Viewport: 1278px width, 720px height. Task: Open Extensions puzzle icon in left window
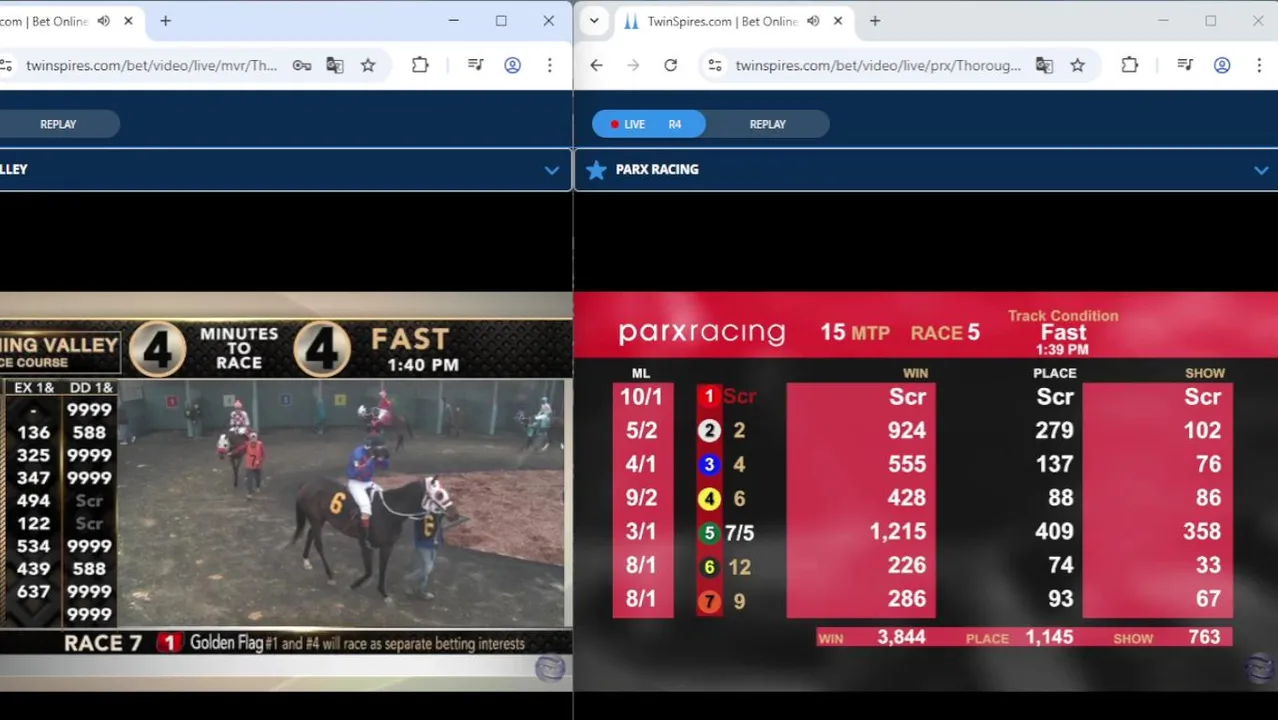pos(420,65)
